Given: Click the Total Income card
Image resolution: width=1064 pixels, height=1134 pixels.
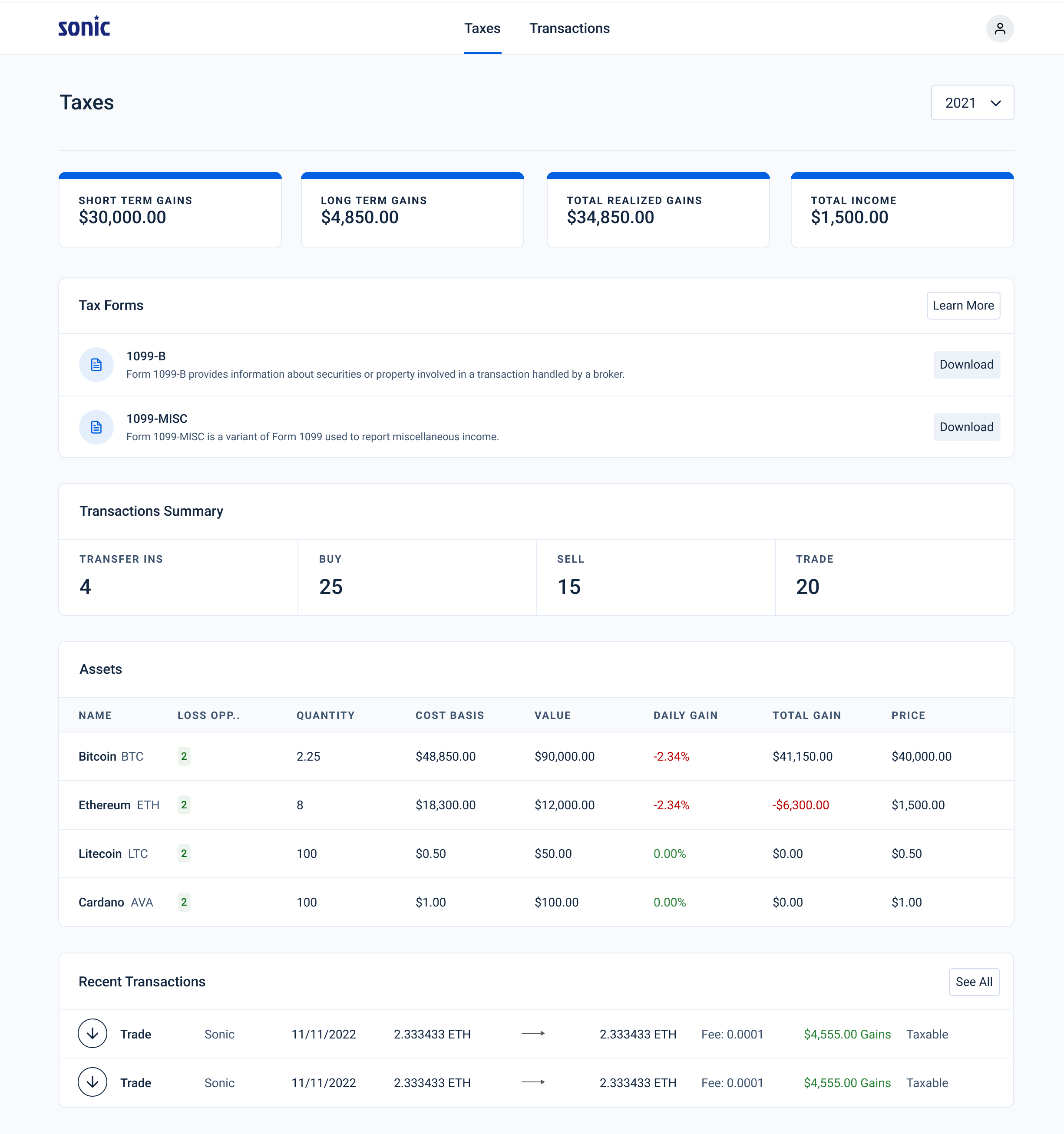Looking at the screenshot, I should (x=902, y=210).
